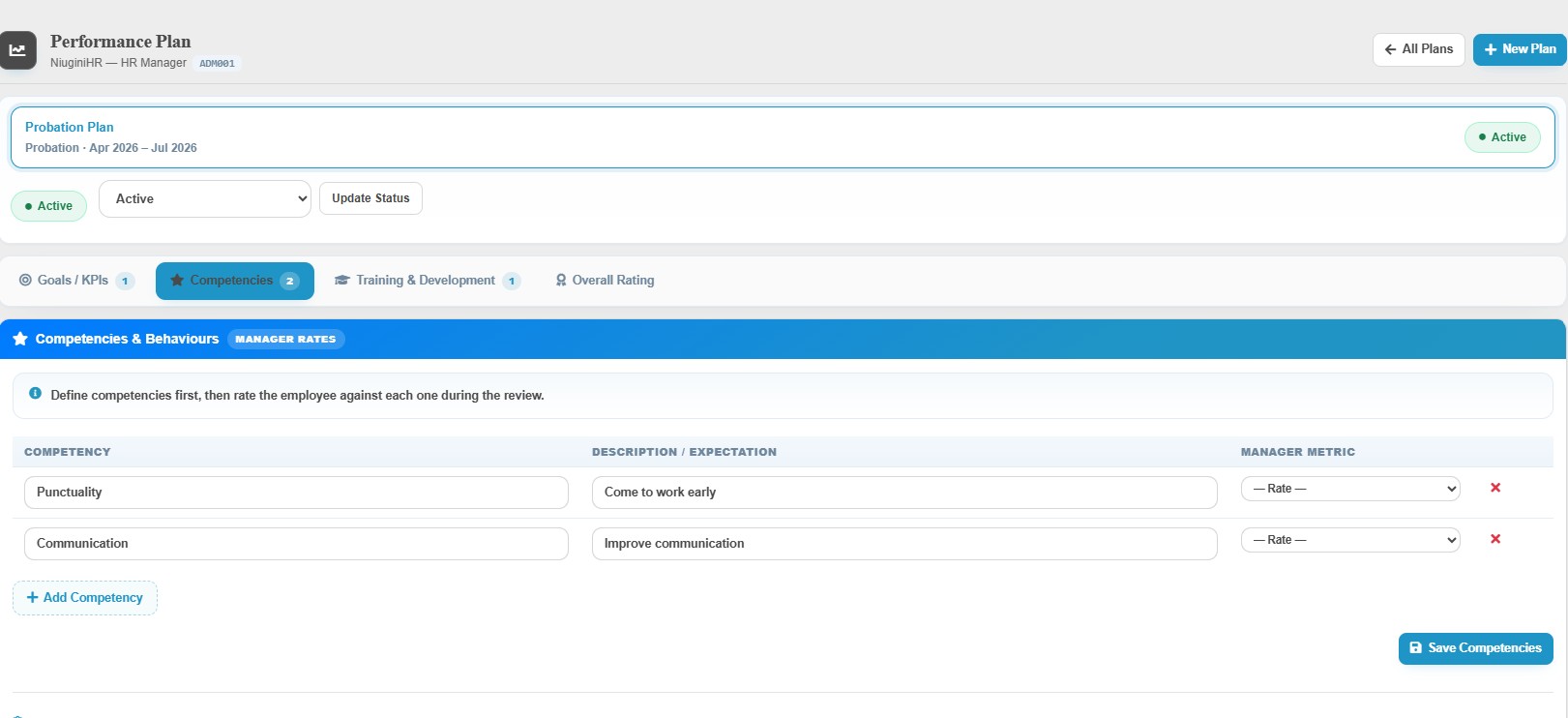Viewport: 1568px width, 718px height.
Task: Select the Probation Plan card
Action: pos(783,137)
